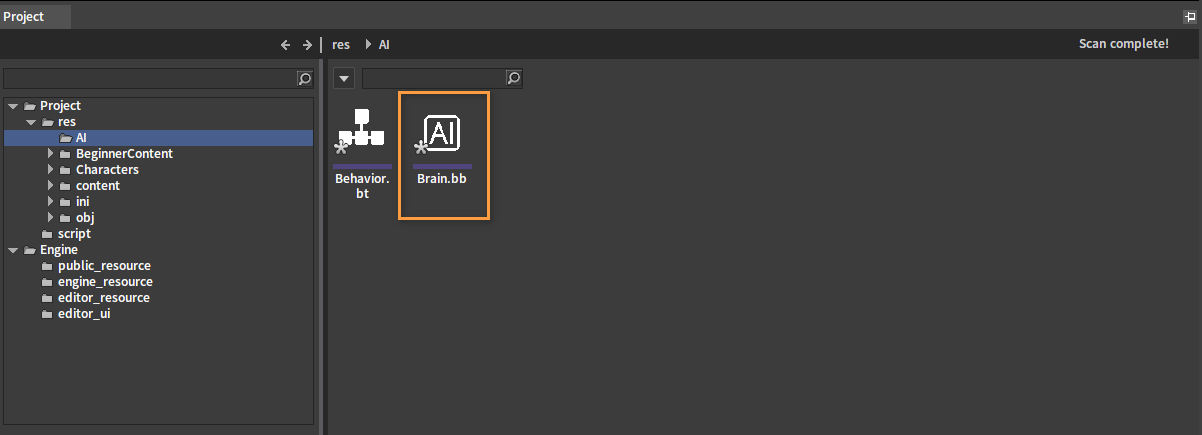Viewport: 1202px width, 435px height.
Task: Select the script folder
Action: click(x=159, y=234)
